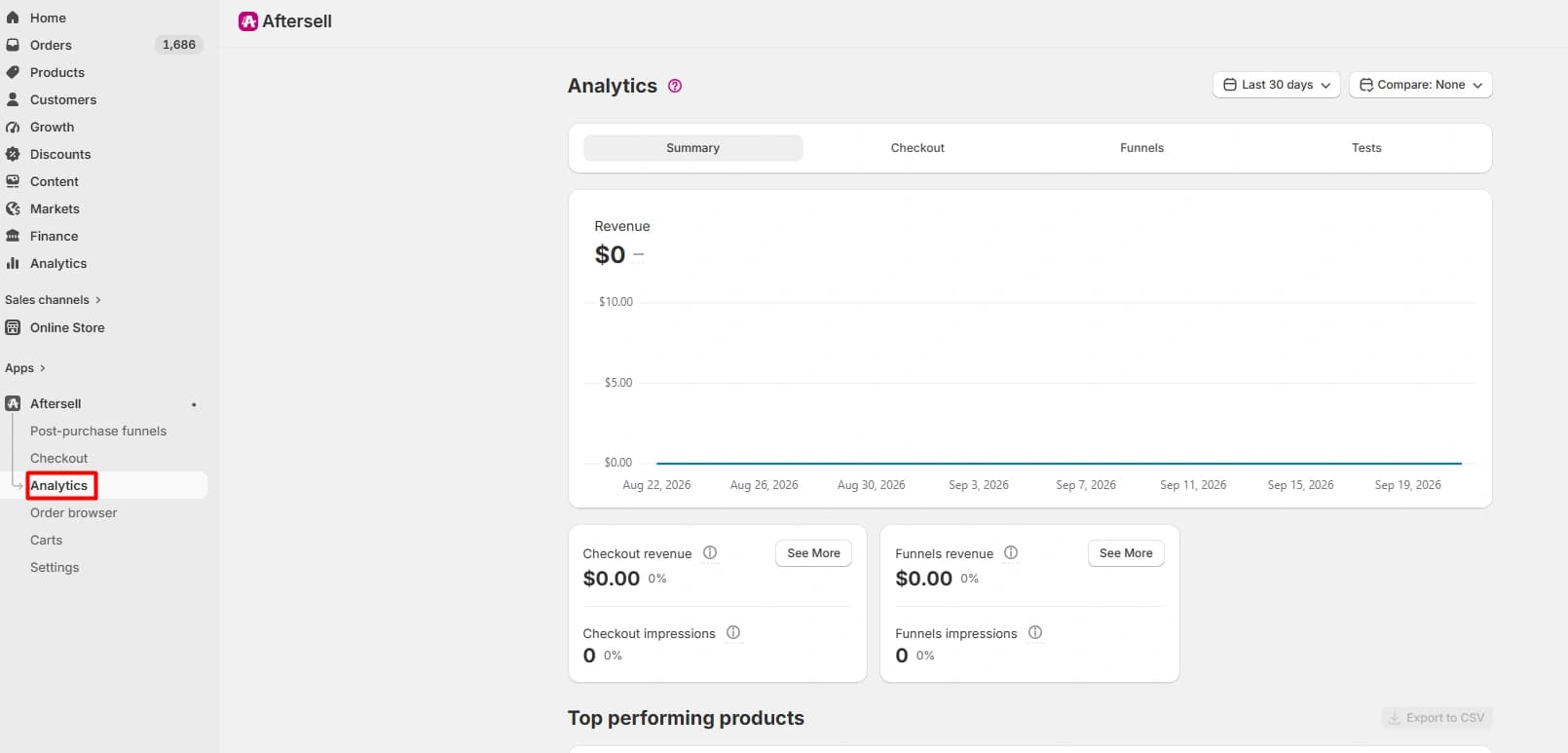Expand the Apps section
The width and height of the screenshot is (1568, 753).
[25, 368]
